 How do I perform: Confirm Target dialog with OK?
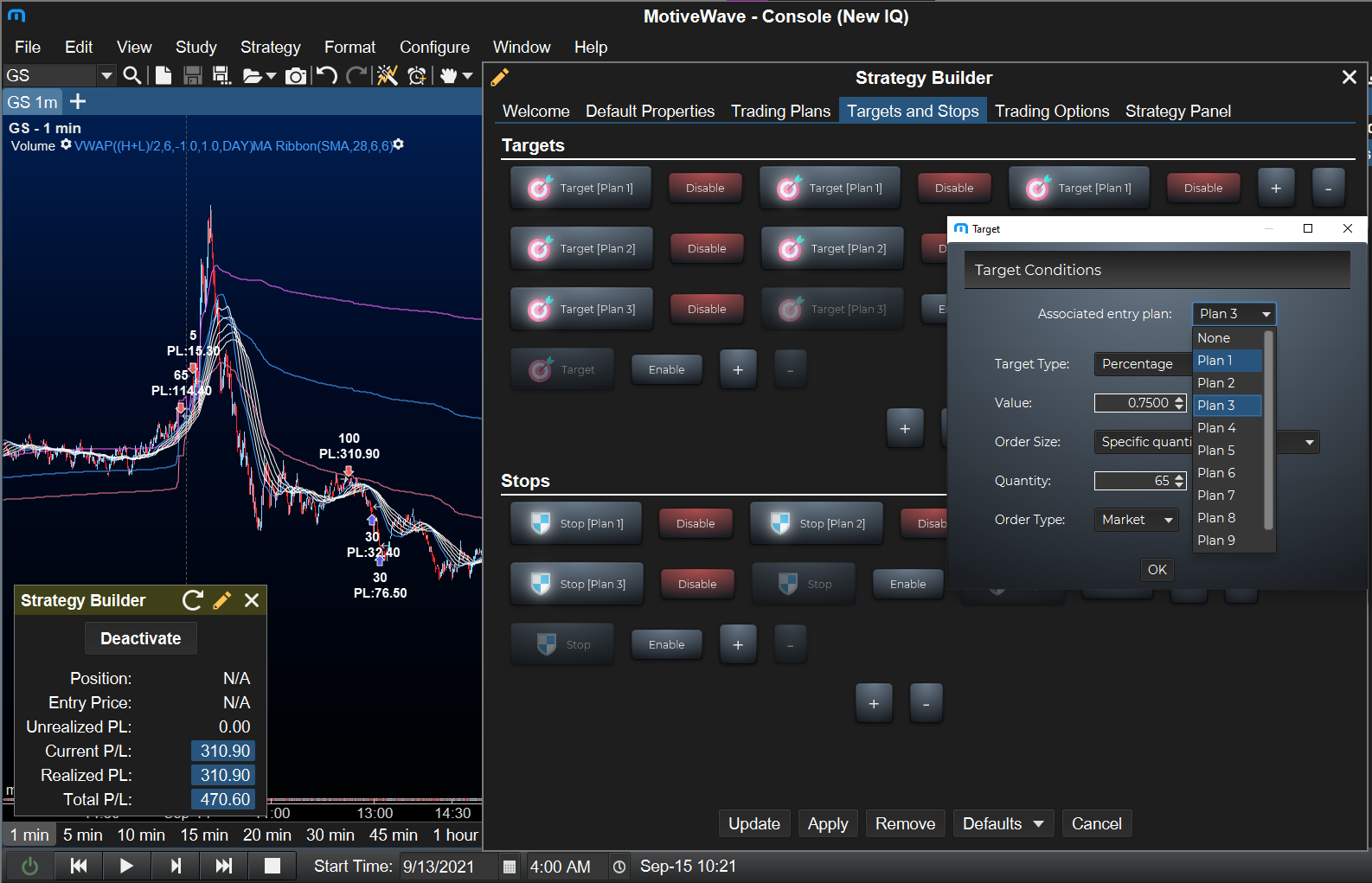coord(1157,569)
